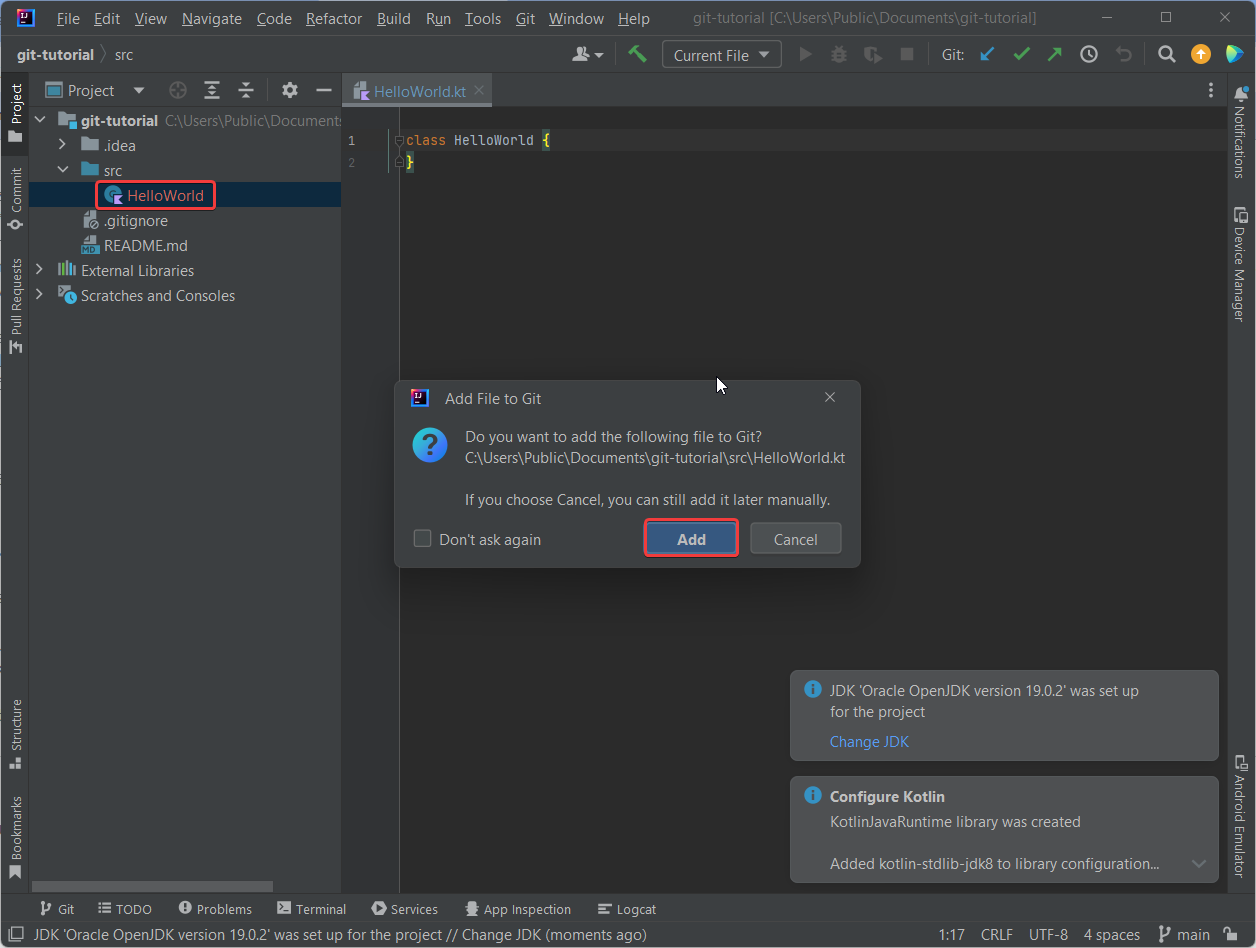This screenshot has width=1256, height=948.
Task: Commit changes via the green checkmark icon
Action: pyautogui.click(x=1021, y=54)
